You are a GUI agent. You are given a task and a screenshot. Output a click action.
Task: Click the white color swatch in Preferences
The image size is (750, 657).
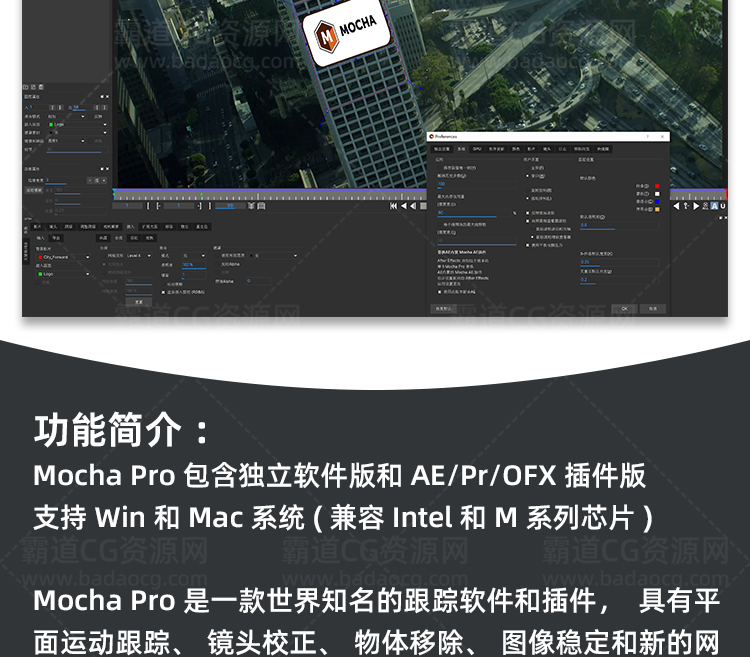click(x=657, y=194)
